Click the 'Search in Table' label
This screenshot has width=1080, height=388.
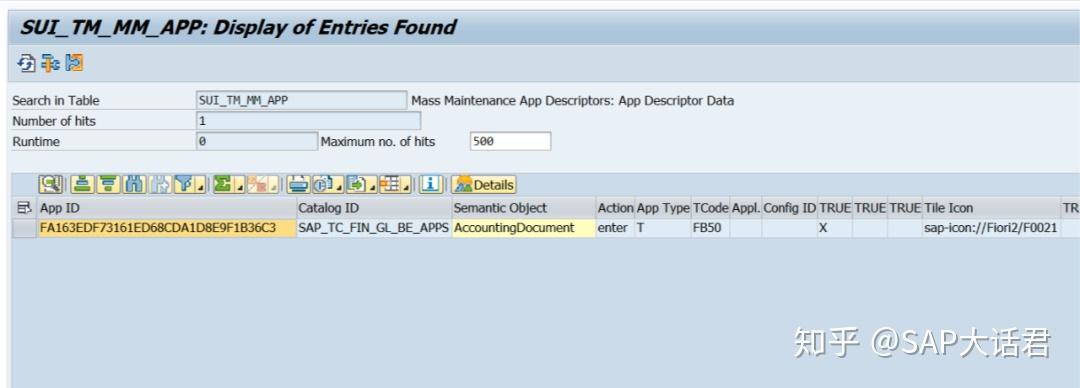click(x=56, y=101)
